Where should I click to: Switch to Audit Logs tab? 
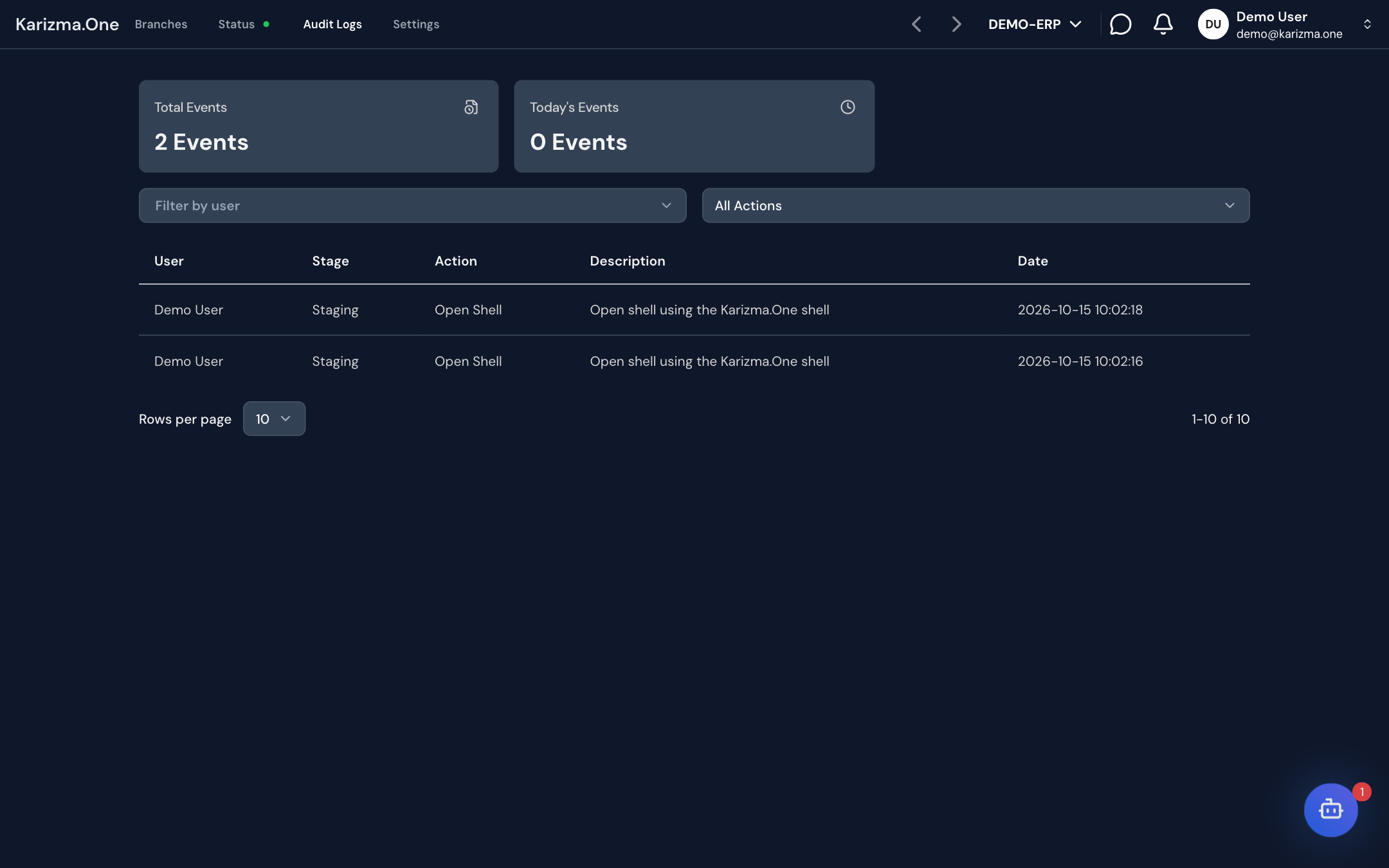coord(332,24)
